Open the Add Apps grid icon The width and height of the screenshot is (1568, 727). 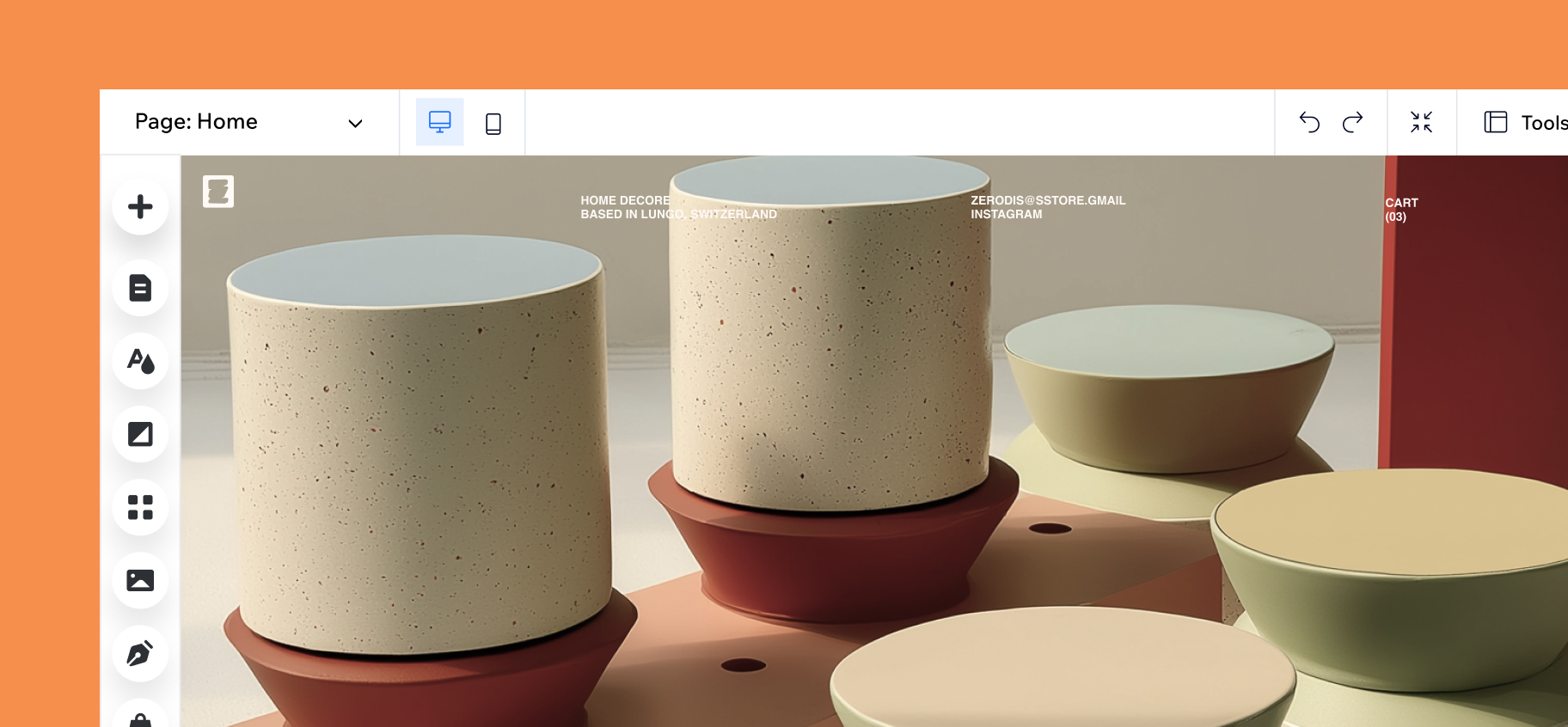click(140, 507)
